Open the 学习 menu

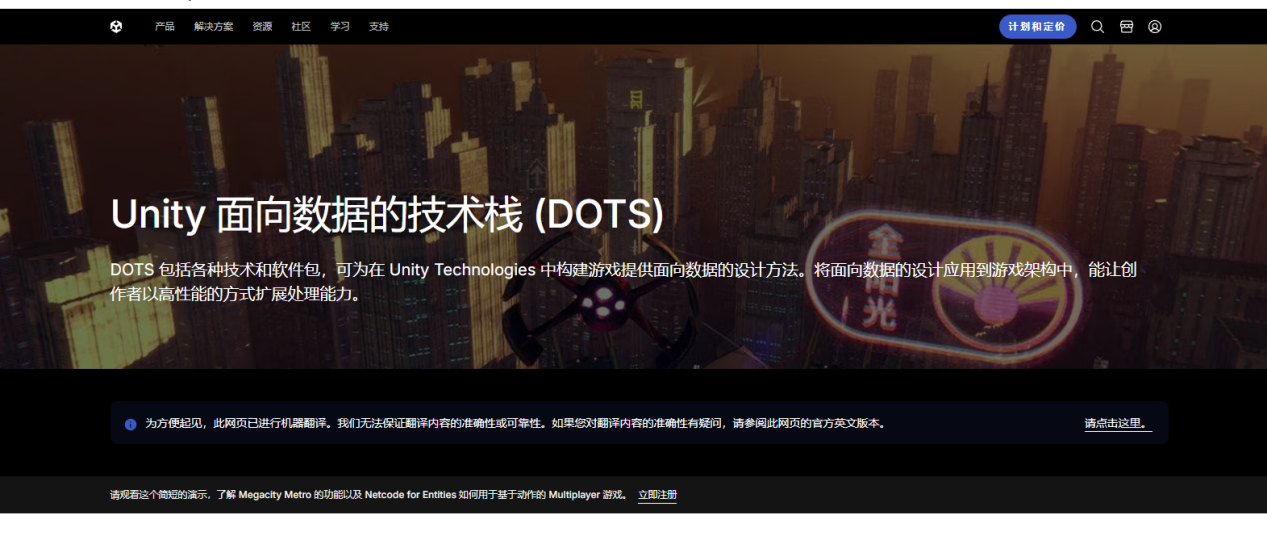340,27
